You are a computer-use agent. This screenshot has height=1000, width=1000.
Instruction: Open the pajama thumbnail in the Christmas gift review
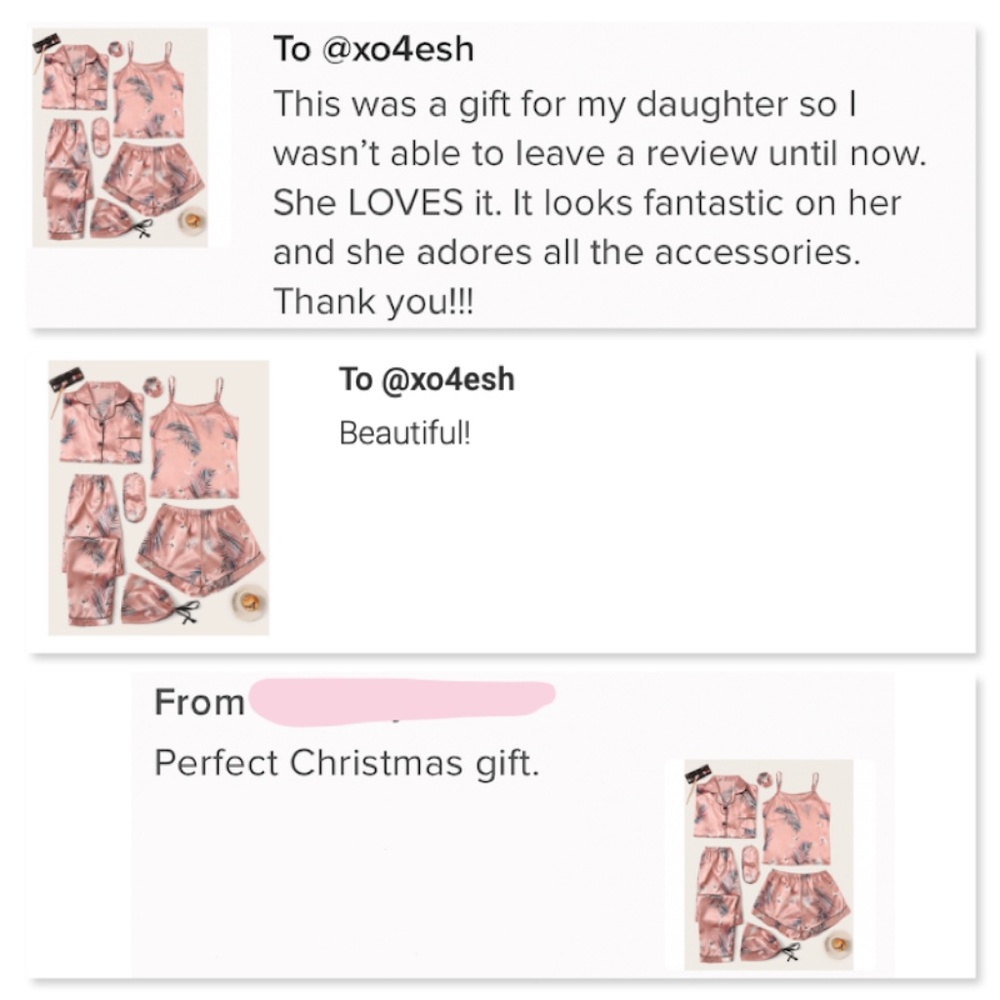coord(768,864)
